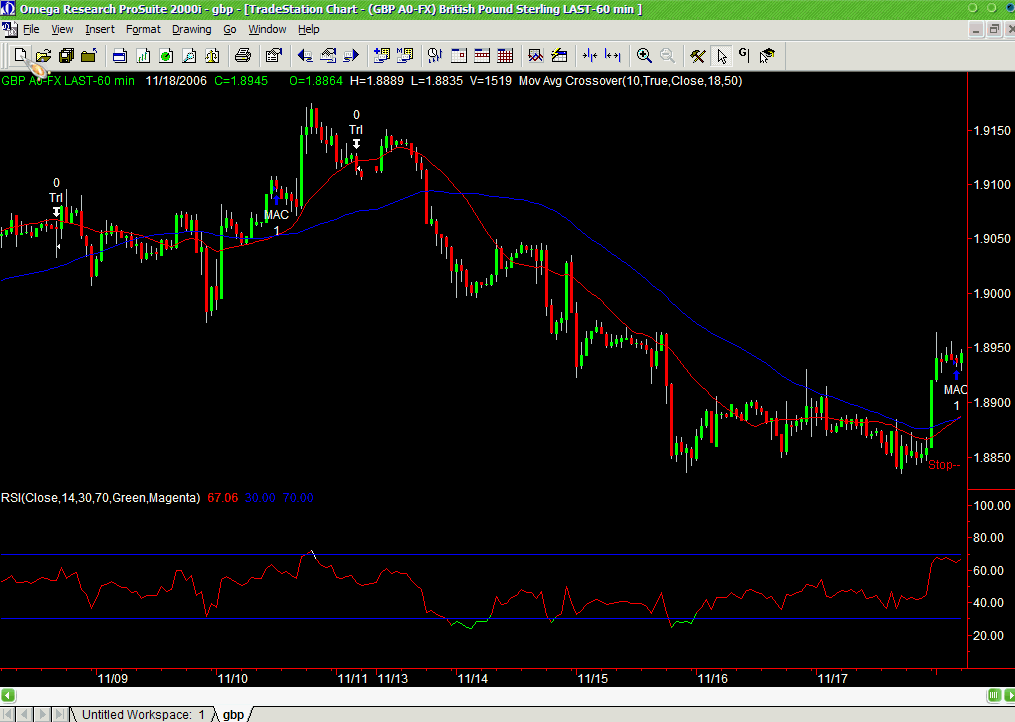Click the RSI indicator label text
Viewport: 1015px width, 722px height.
point(100,497)
